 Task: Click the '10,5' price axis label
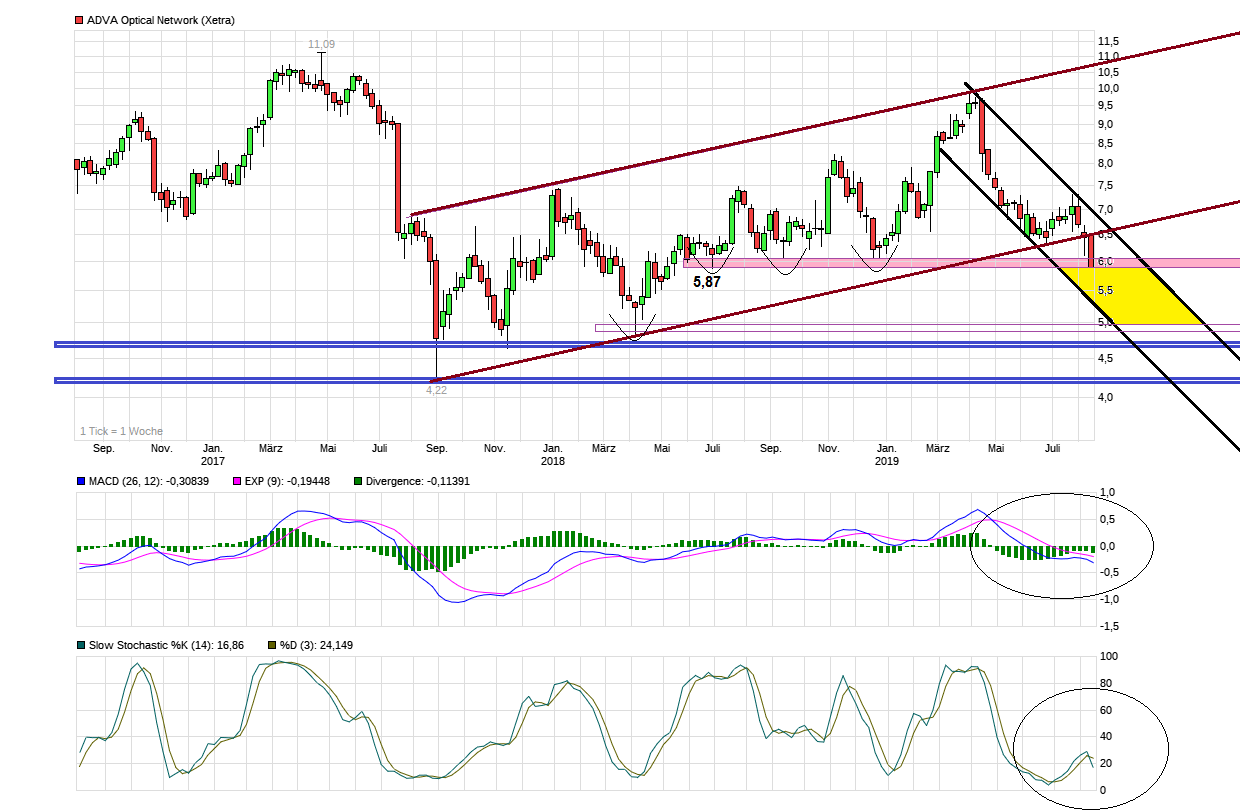pyautogui.click(x=1108, y=72)
